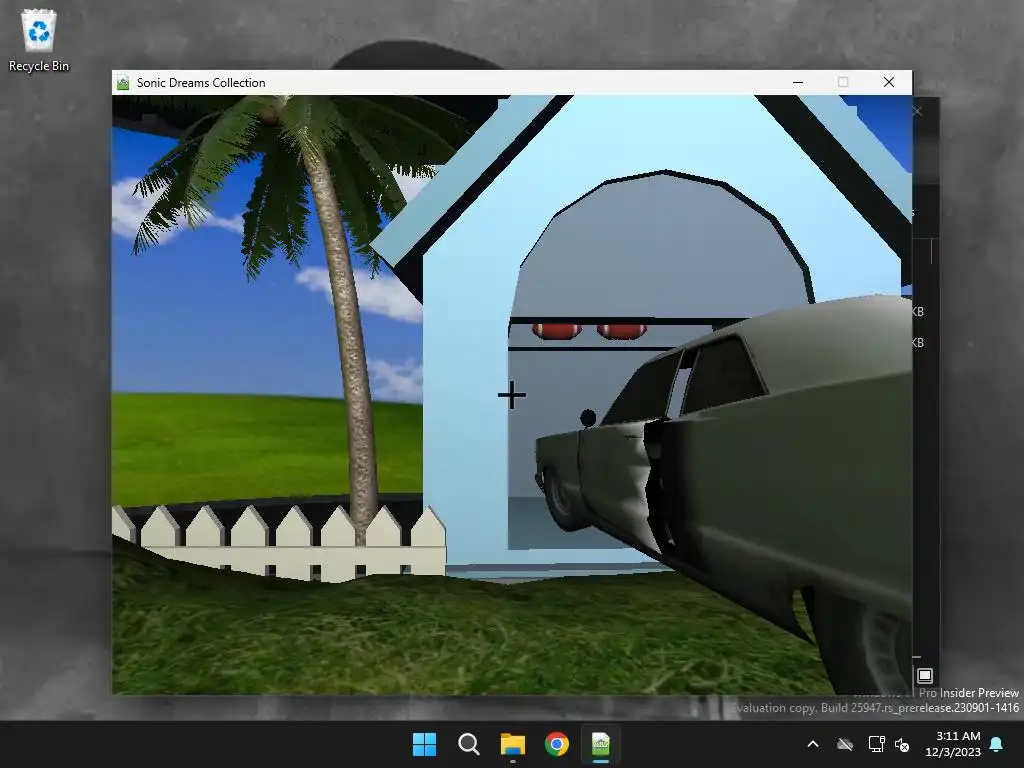Click the green car door in the game
This screenshot has width=1024, height=768.
(616, 482)
